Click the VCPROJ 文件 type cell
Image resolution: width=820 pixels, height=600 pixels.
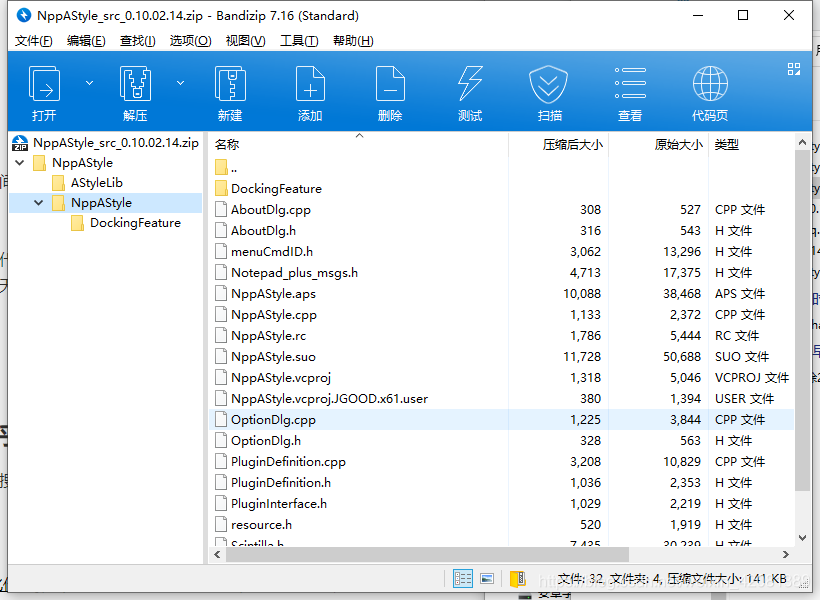[x=751, y=378]
